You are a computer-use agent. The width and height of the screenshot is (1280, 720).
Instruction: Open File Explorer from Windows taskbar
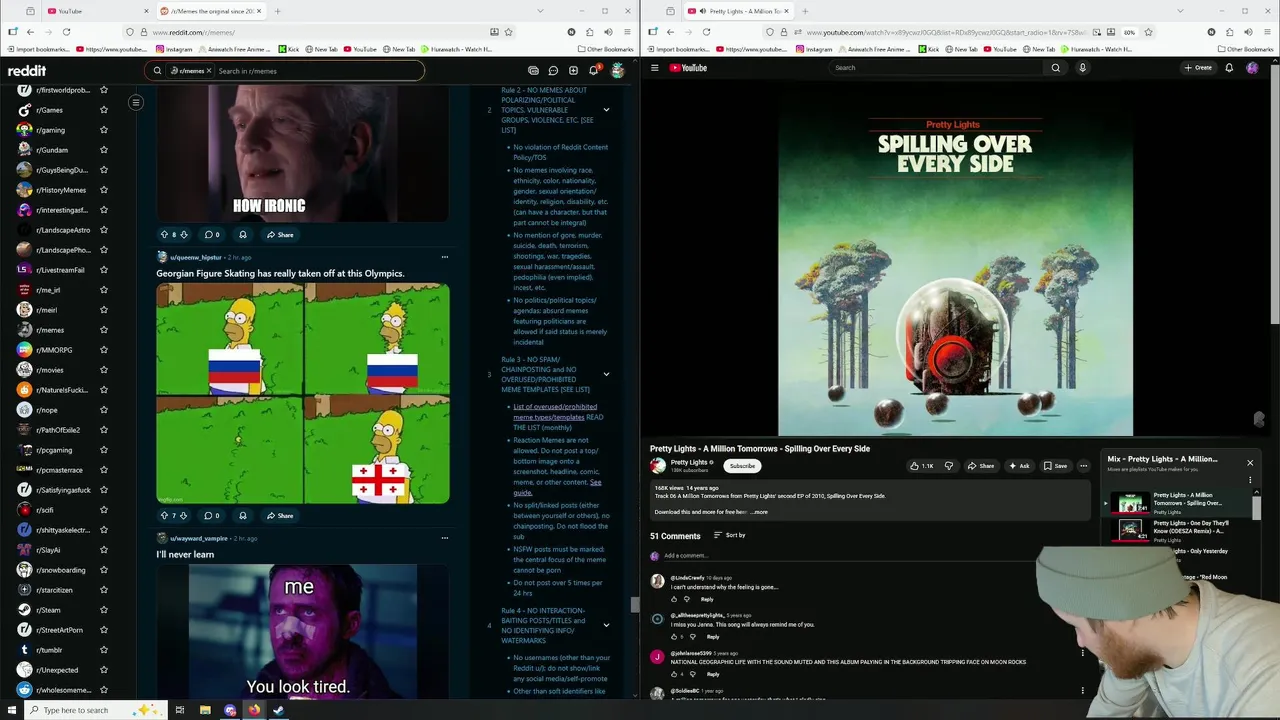coord(205,710)
